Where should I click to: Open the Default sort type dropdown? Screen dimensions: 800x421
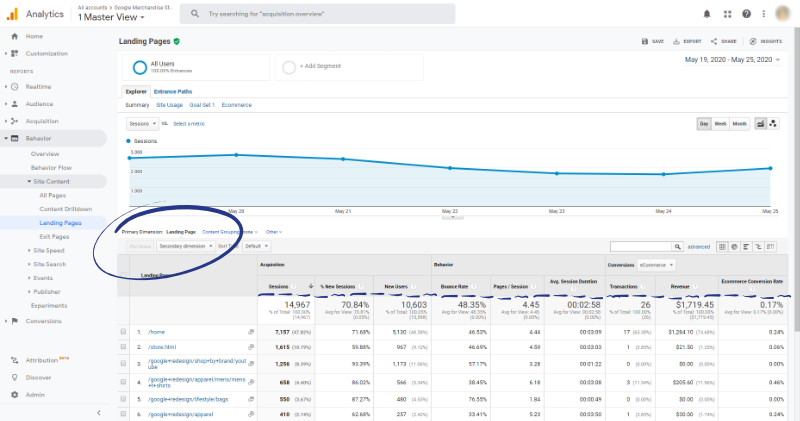256,246
